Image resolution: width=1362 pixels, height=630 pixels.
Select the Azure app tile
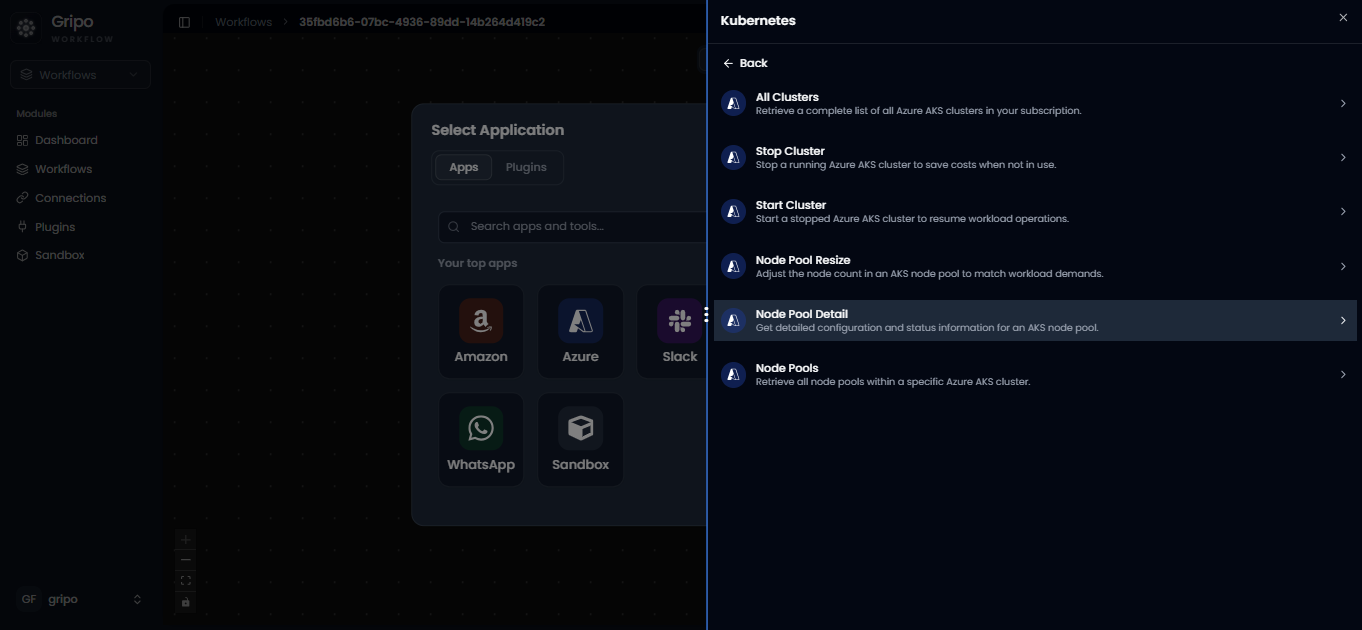click(x=581, y=332)
